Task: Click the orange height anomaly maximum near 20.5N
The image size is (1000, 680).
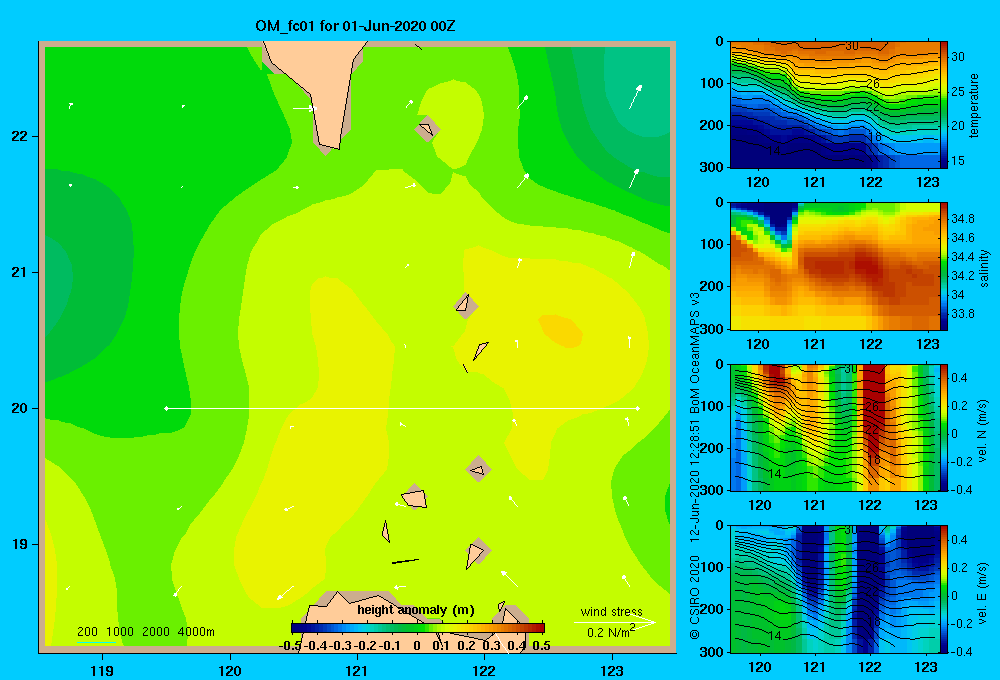Action: tap(561, 330)
